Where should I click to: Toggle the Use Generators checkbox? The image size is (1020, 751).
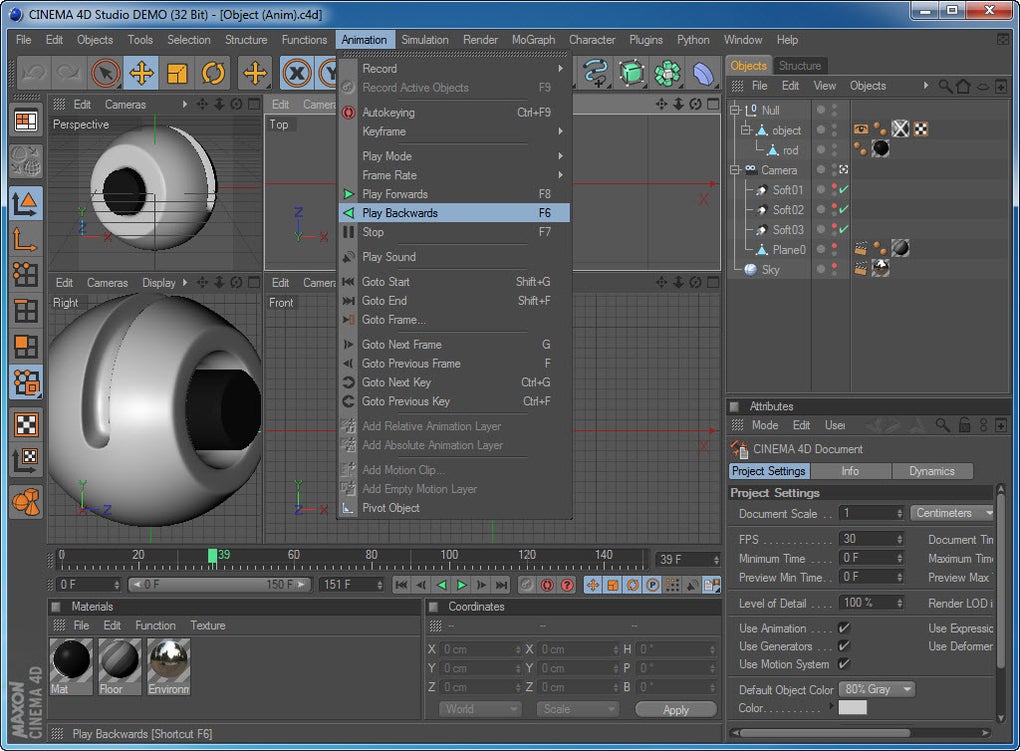coord(843,646)
